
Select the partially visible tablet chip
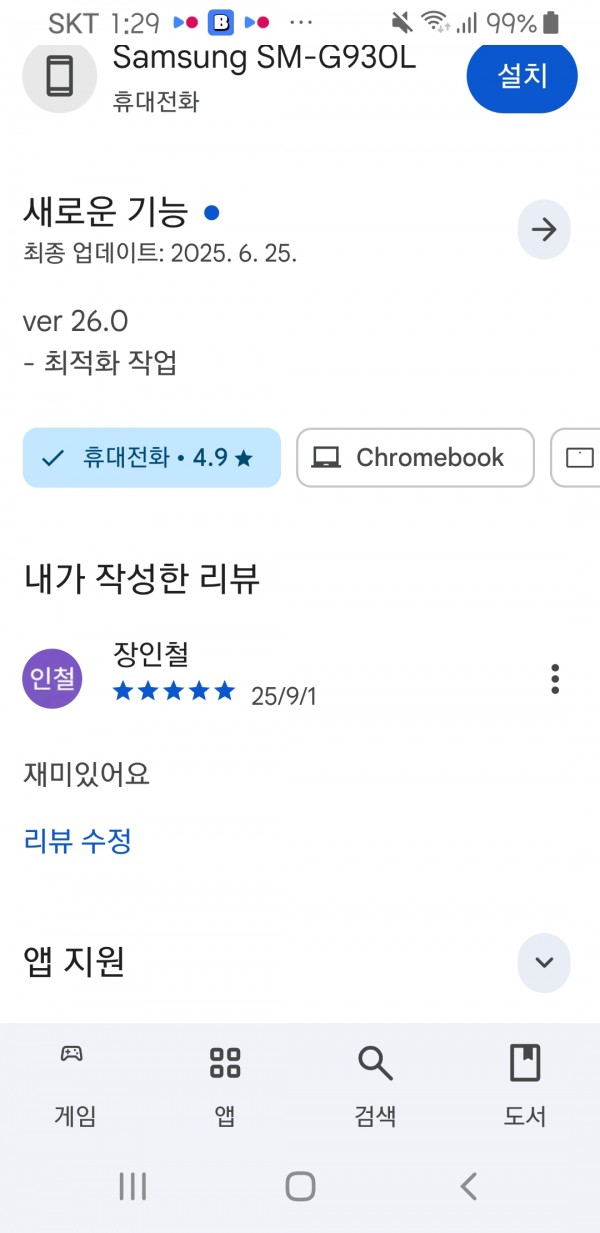point(576,458)
